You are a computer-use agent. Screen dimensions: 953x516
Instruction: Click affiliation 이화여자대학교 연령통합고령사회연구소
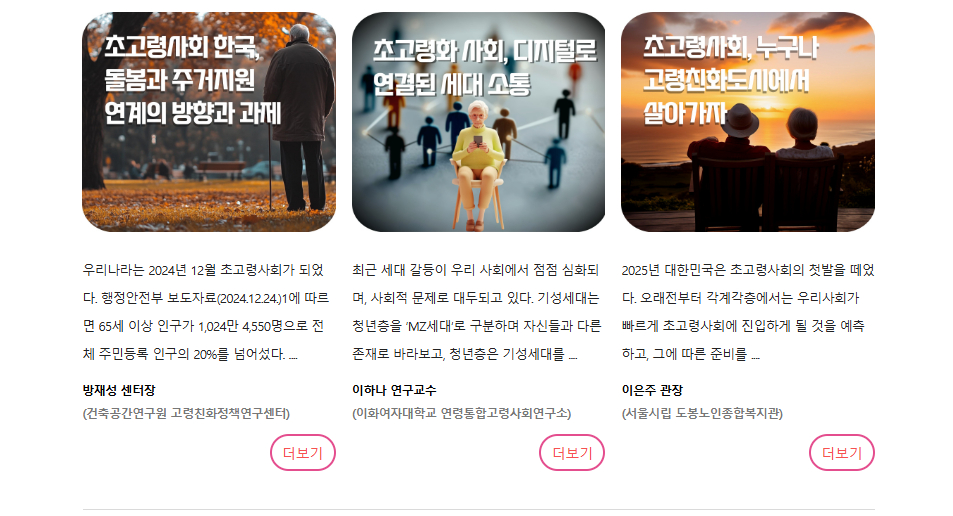point(461,413)
